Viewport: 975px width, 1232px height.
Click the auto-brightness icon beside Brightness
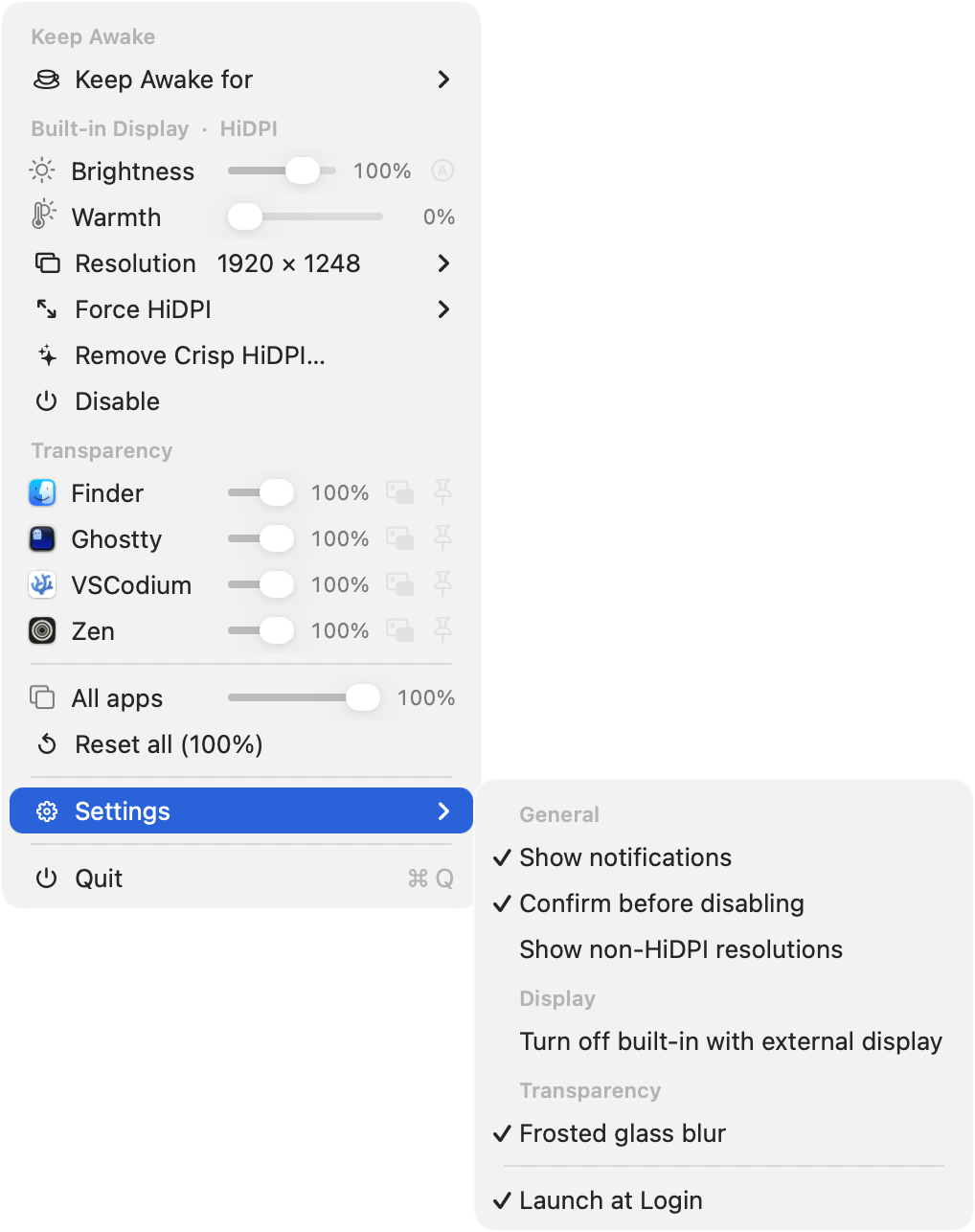(442, 171)
